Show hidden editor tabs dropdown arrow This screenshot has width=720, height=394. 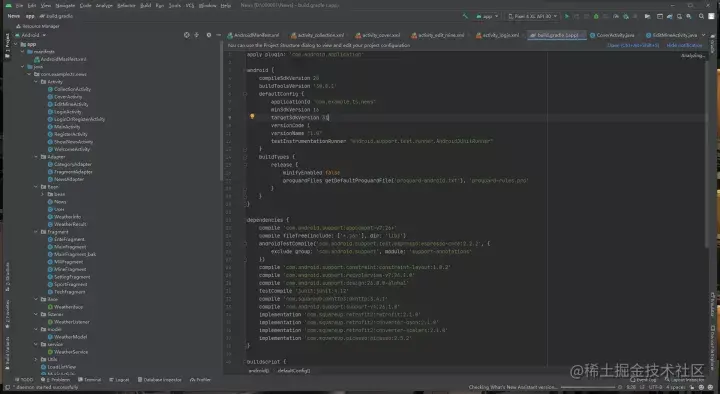pyautogui.click(x=703, y=35)
